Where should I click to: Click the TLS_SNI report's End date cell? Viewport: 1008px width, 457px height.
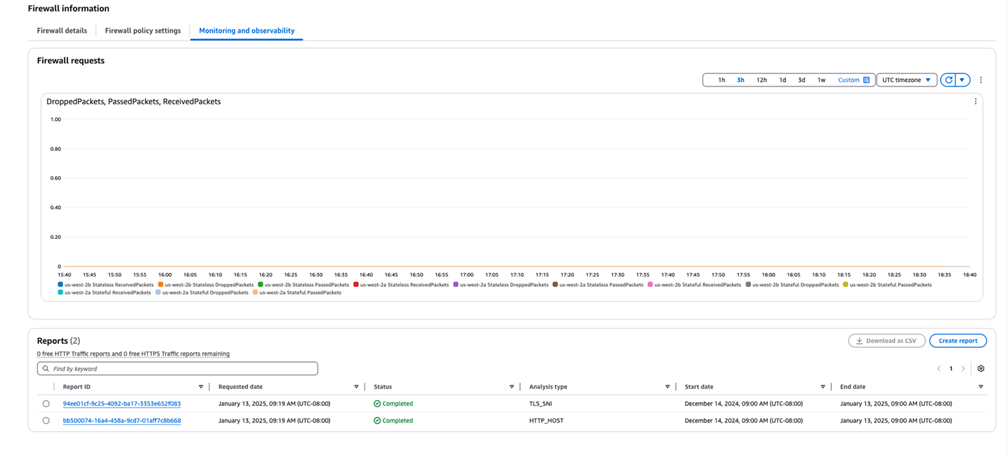point(896,404)
